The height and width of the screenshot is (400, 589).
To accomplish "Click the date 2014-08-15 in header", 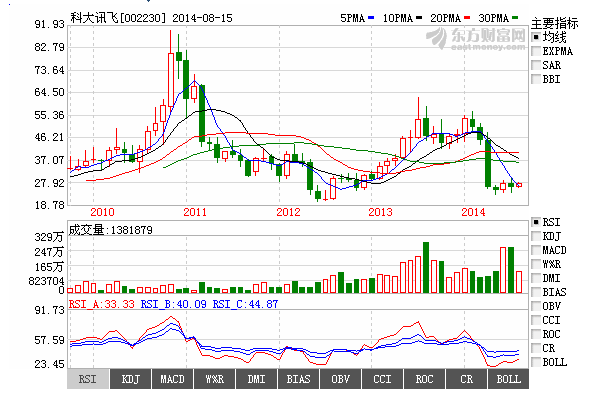I will click(202, 18).
